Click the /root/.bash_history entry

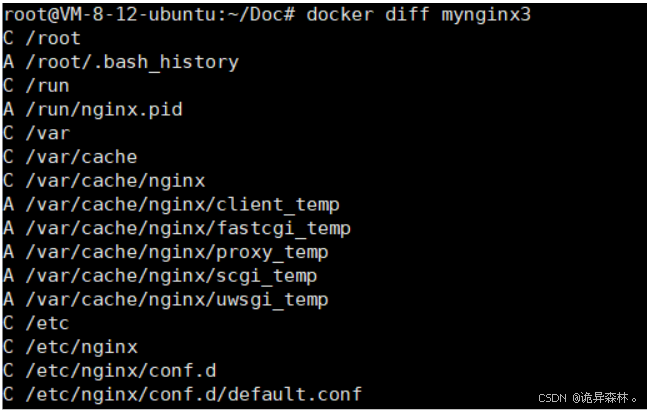click(x=132, y=62)
